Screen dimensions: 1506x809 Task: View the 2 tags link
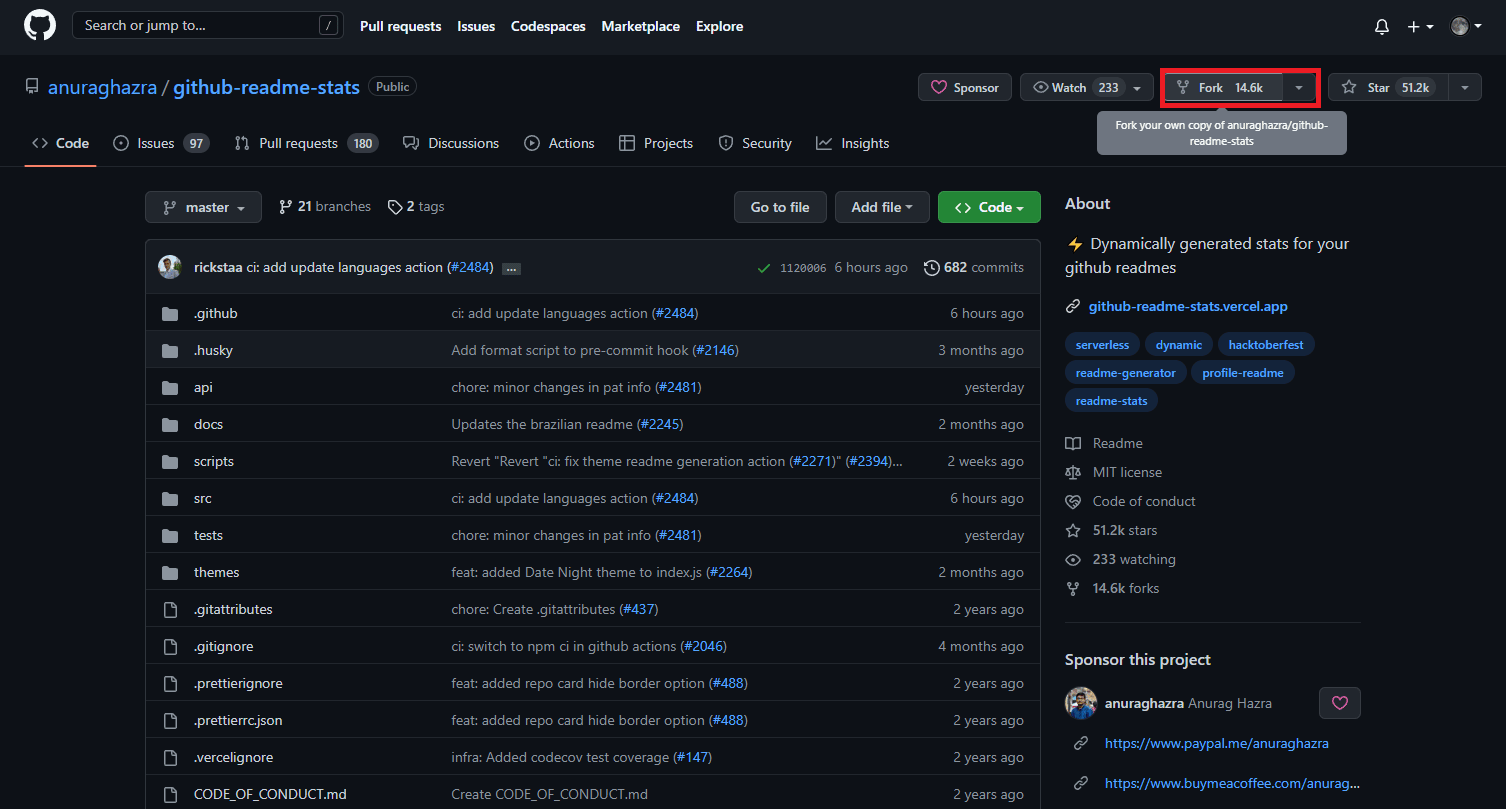pyautogui.click(x=416, y=207)
